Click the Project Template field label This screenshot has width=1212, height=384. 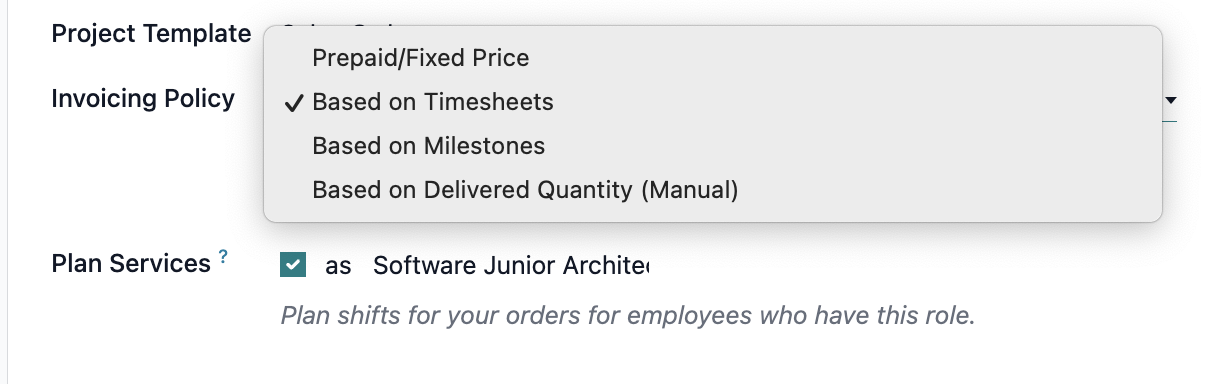point(151,34)
